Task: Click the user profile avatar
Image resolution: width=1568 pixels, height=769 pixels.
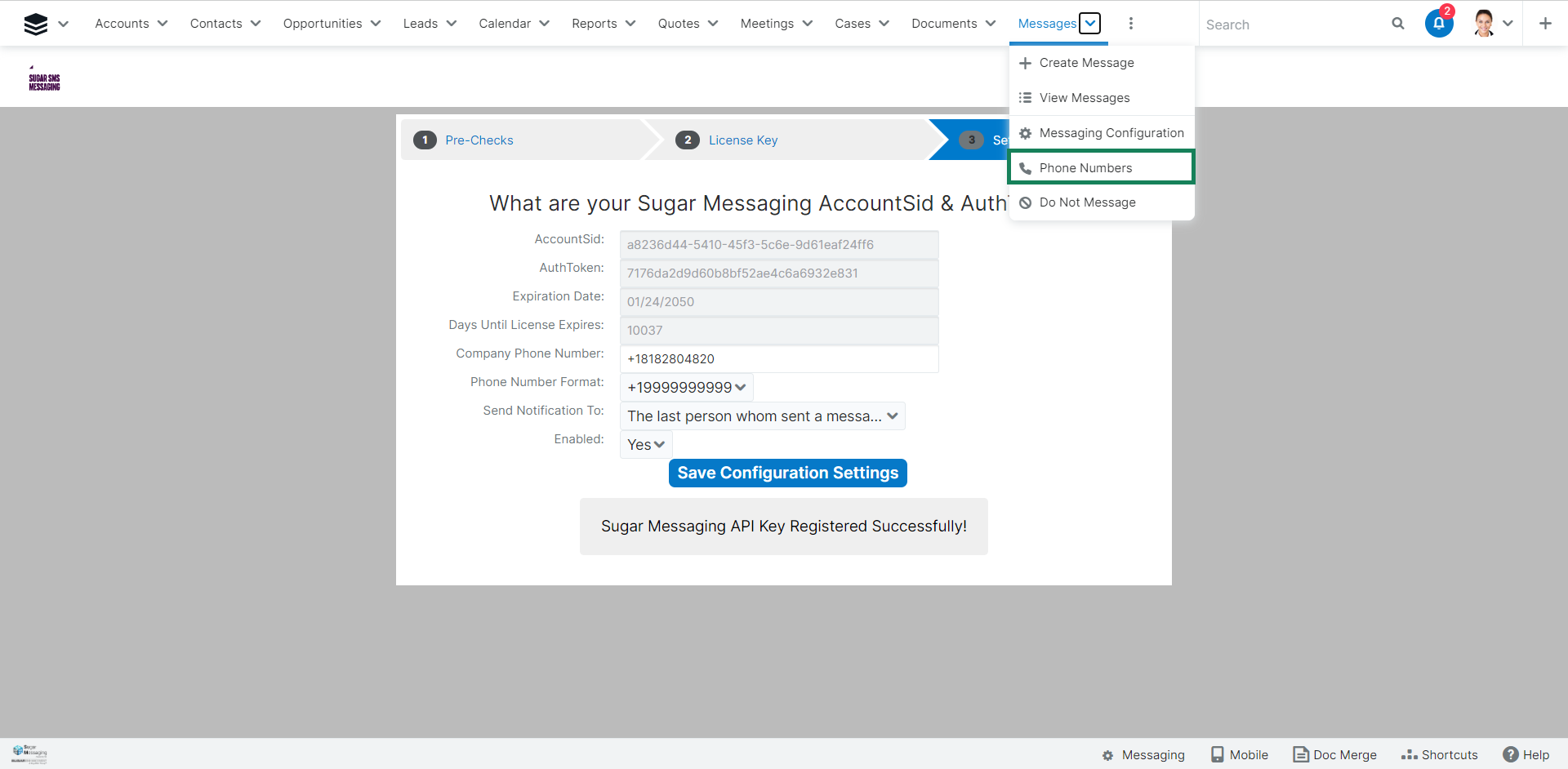Action: coord(1484,24)
